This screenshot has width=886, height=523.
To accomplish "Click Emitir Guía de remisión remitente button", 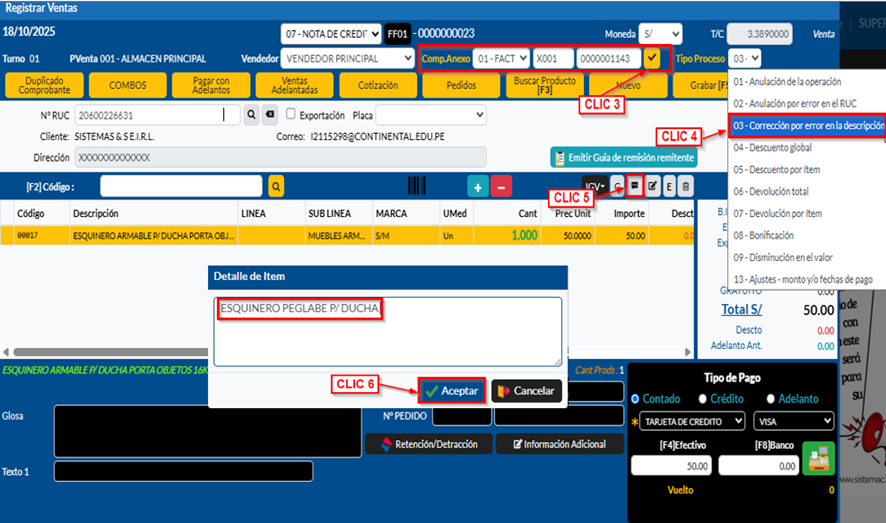I will point(623,157).
